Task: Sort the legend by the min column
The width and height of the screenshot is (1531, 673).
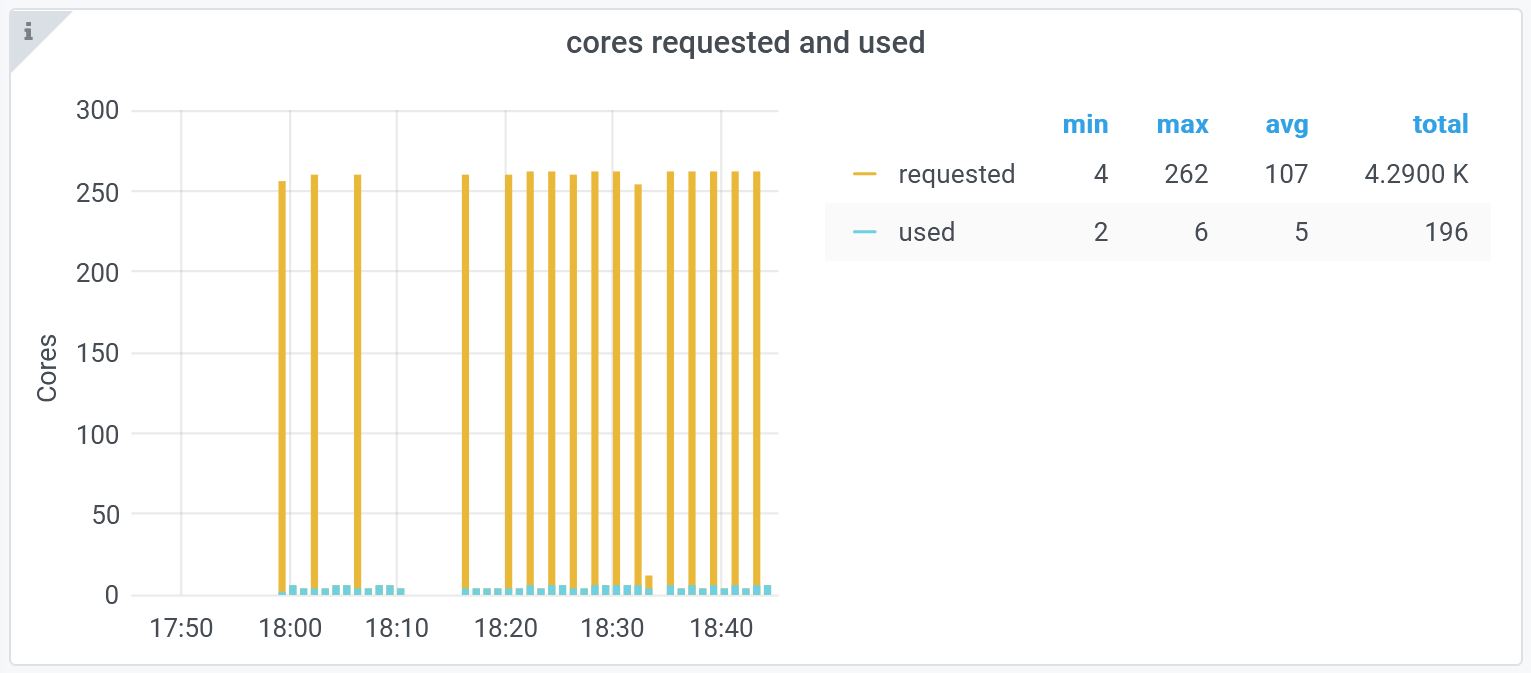Action: [x=1084, y=124]
